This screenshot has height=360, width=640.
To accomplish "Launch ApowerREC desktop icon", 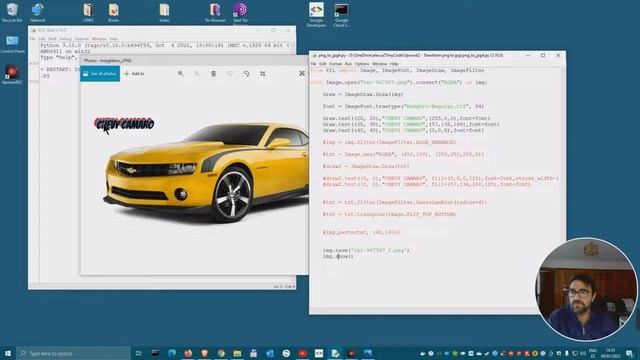I will click(x=12, y=75).
